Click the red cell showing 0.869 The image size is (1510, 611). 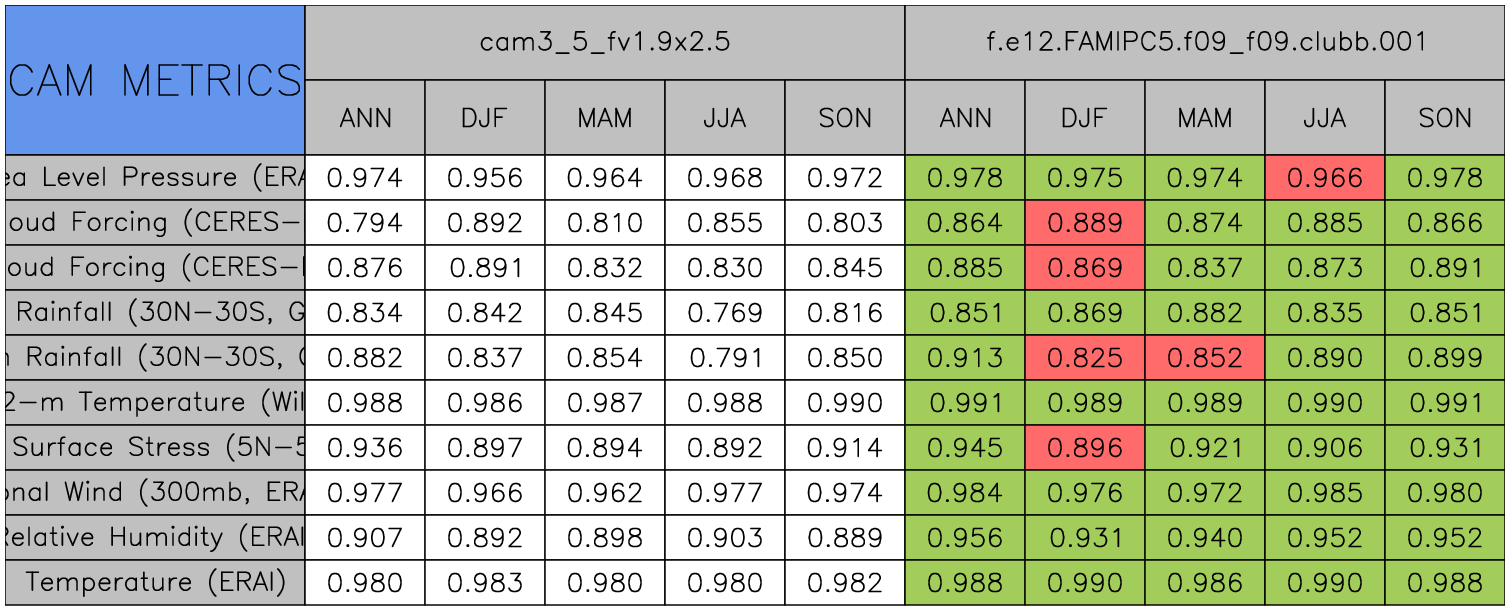point(1085,268)
